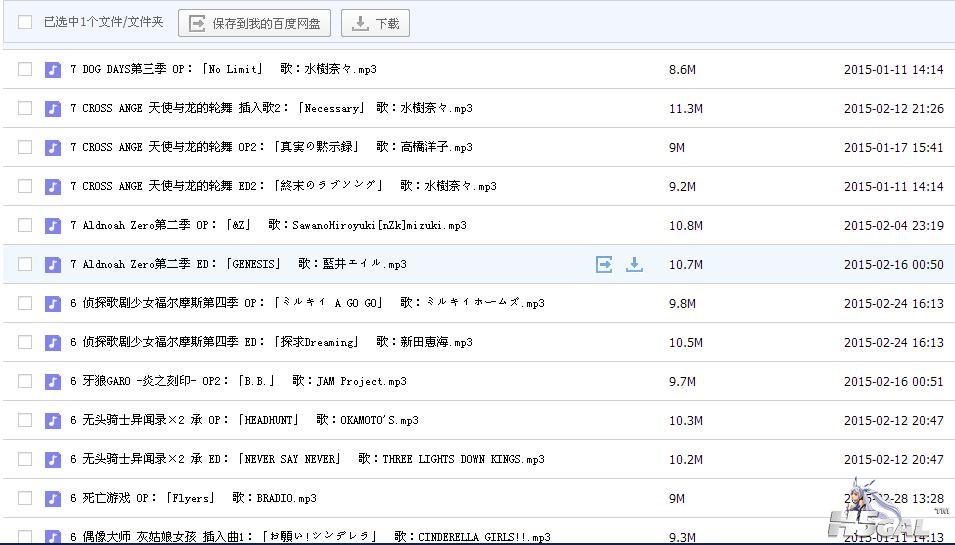
Task: Open 終末のラブソング mp3 file
Action: (x=283, y=186)
